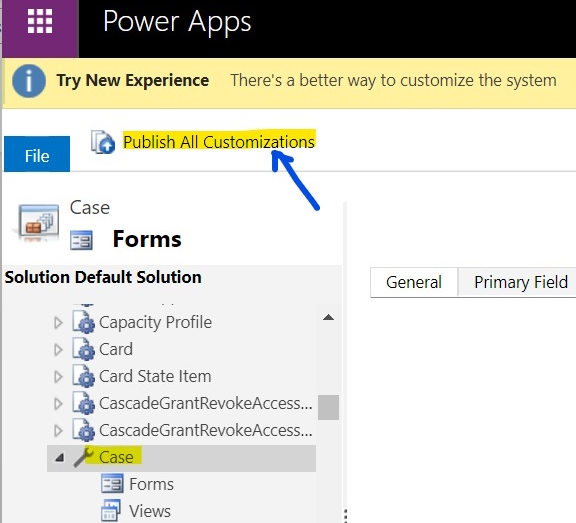Click the Forms icon under Case
The image size is (576, 523).
point(112,484)
